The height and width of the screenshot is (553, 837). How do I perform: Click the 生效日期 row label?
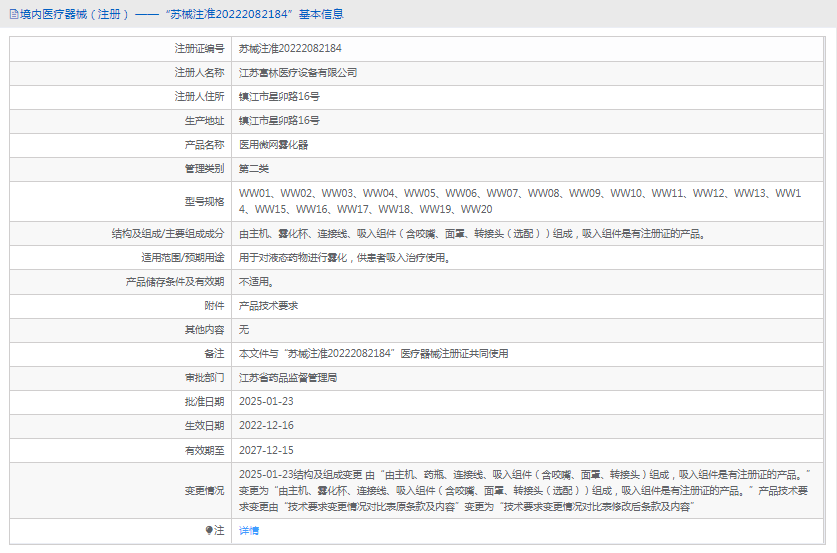(x=204, y=425)
